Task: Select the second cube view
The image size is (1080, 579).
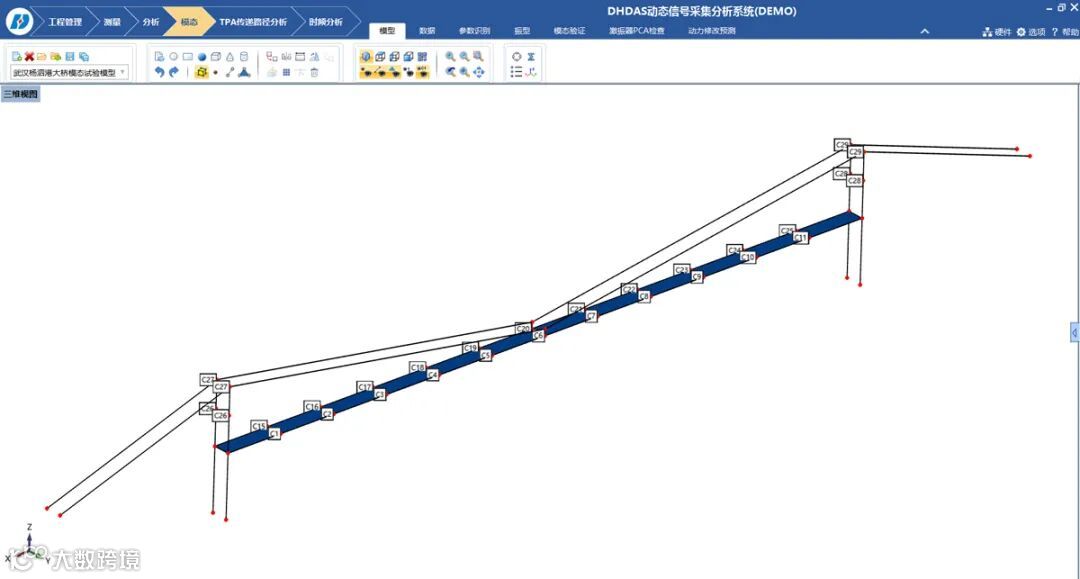Action: 394,56
